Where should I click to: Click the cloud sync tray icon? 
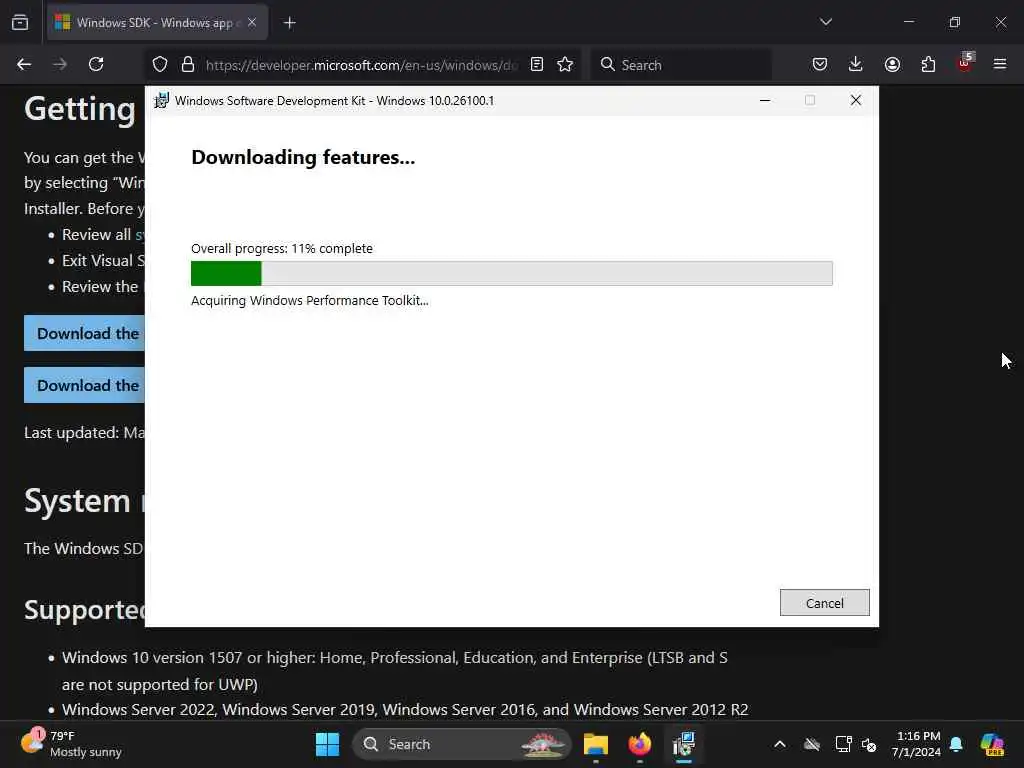(x=812, y=744)
